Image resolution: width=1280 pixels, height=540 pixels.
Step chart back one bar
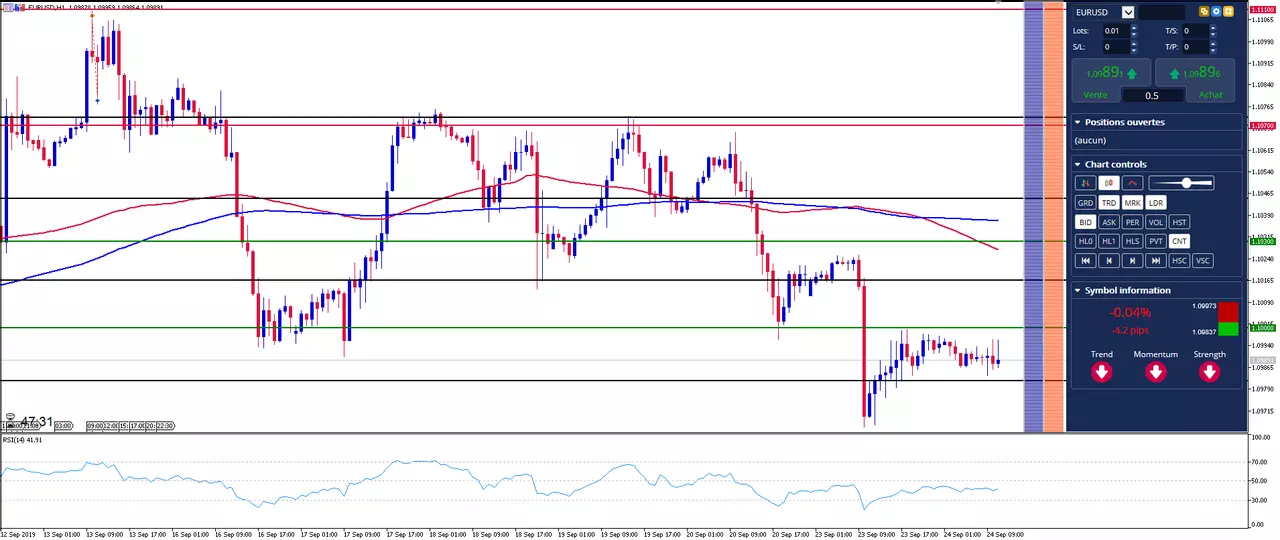[x=1108, y=260]
